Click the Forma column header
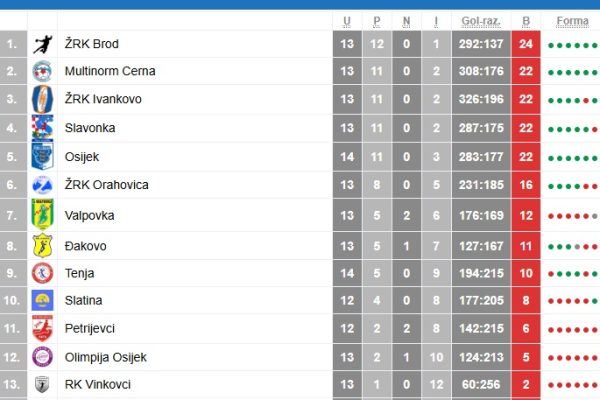 572,21
